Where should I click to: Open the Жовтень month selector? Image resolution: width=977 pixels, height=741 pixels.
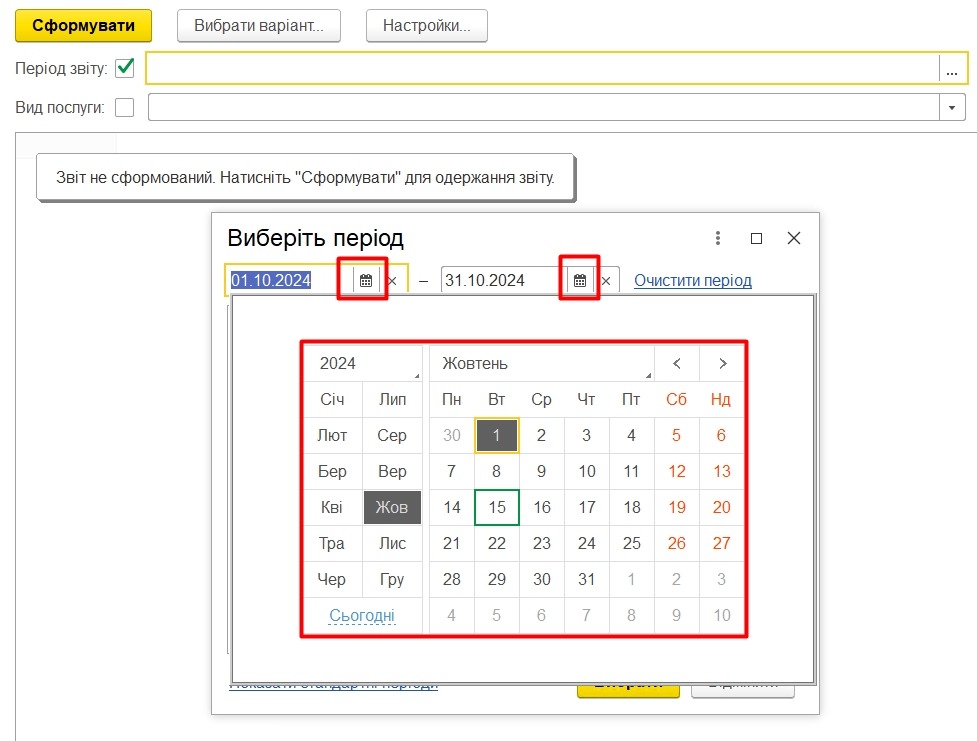541,364
